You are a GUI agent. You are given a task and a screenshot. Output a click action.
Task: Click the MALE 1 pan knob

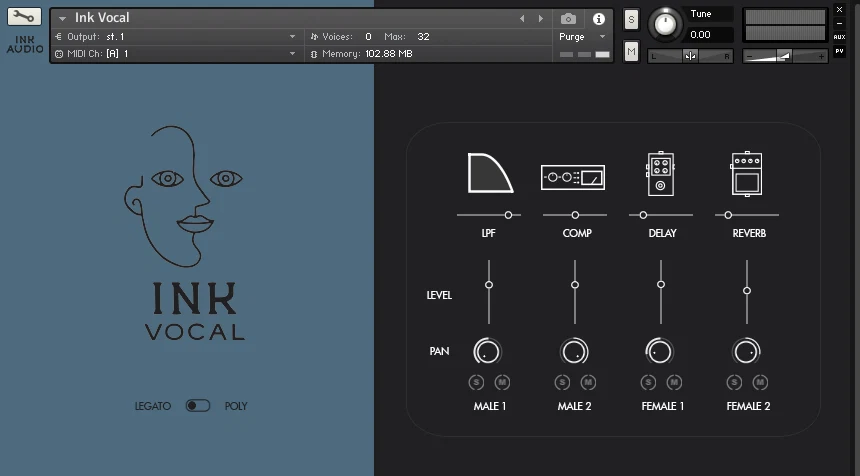tap(488, 352)
